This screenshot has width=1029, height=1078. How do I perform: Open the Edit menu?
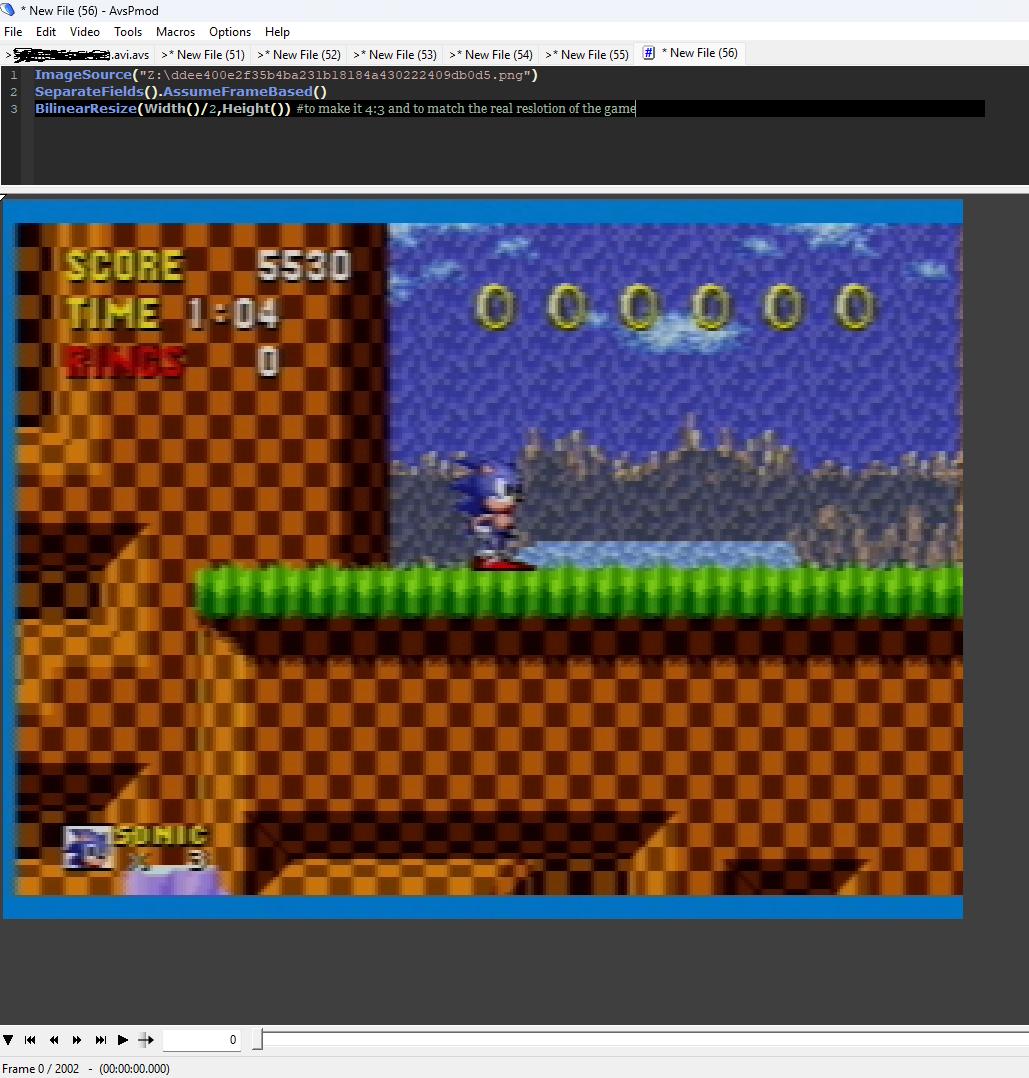click(x=46, y=32)
